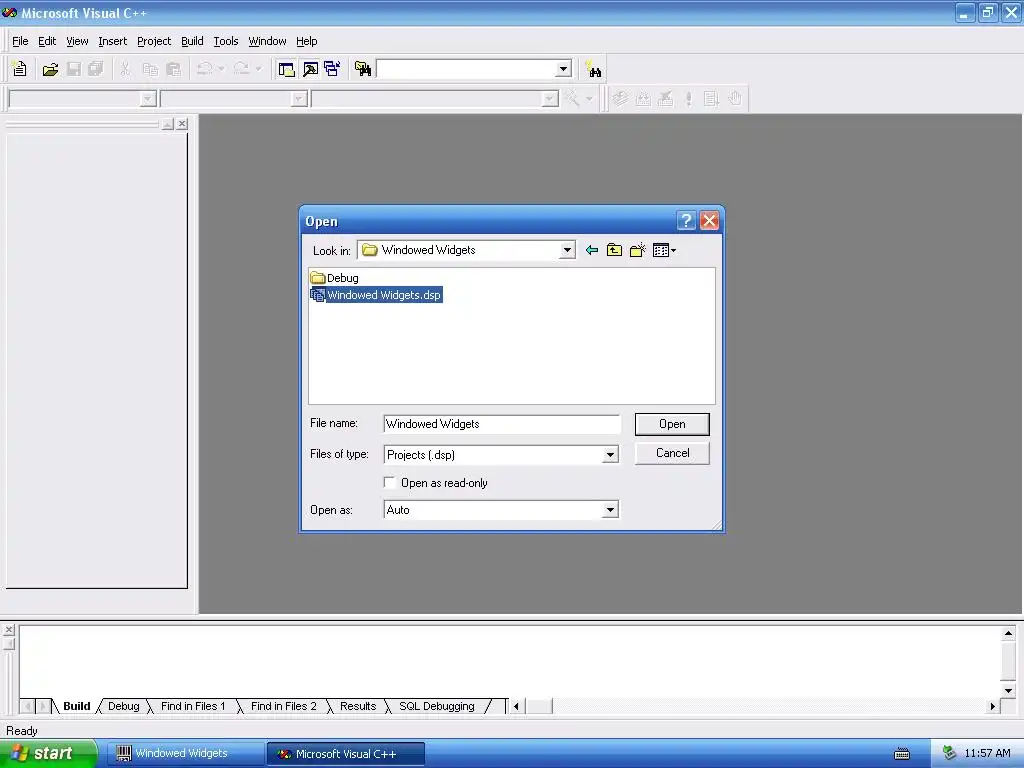
Task: Open the View menu
Action: point(77,41)
